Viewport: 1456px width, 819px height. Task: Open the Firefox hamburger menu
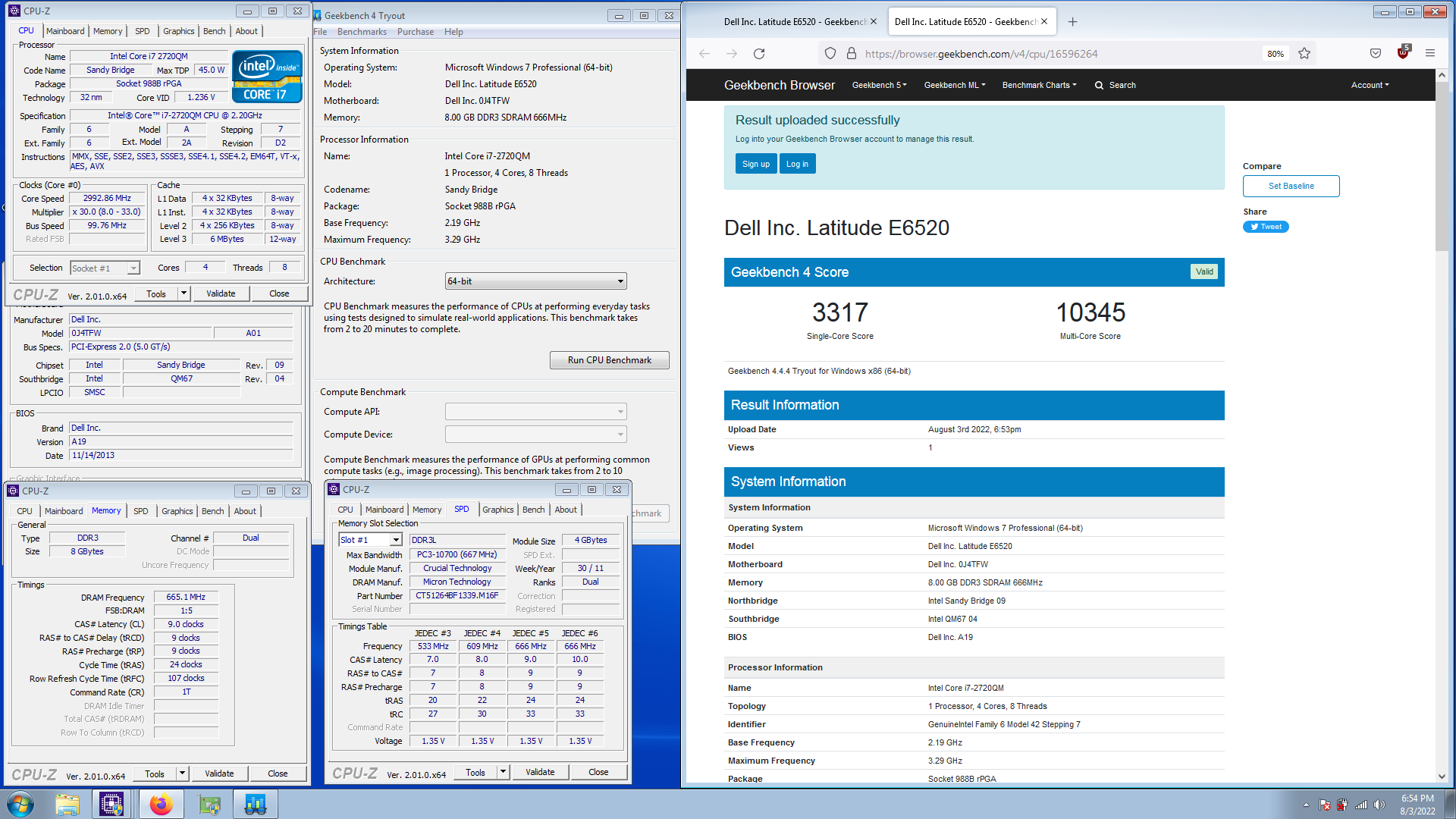(1430, 54)
